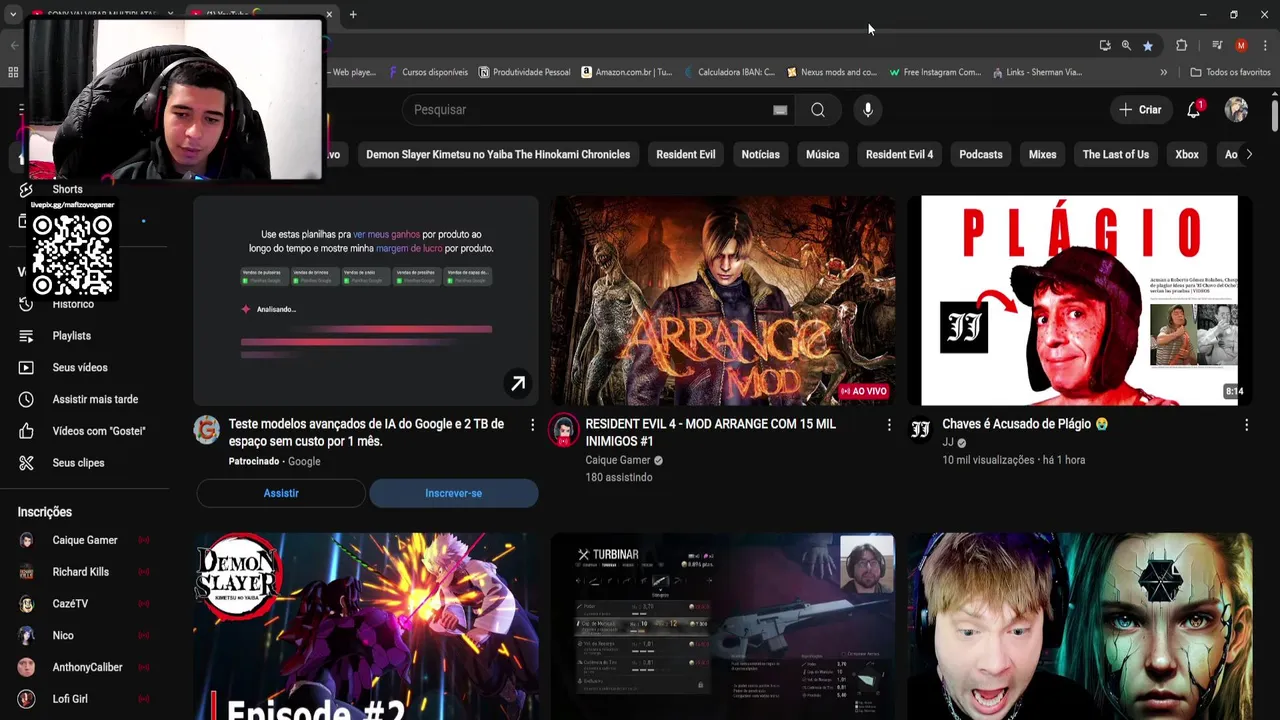Screen dimensions: 1280x720
Task: Open AnthonyCaliber subscription
Action: (85, 667)
